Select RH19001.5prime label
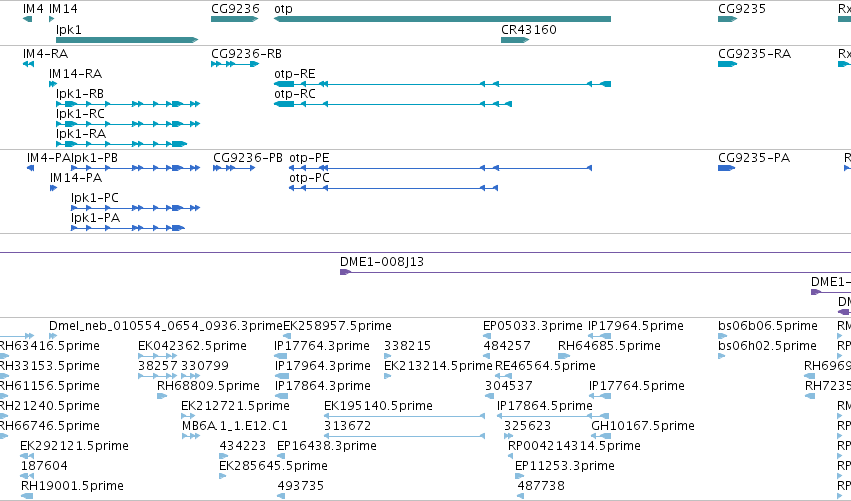The width and height of the screenshot is (851, 501). (x=72, y=486)
